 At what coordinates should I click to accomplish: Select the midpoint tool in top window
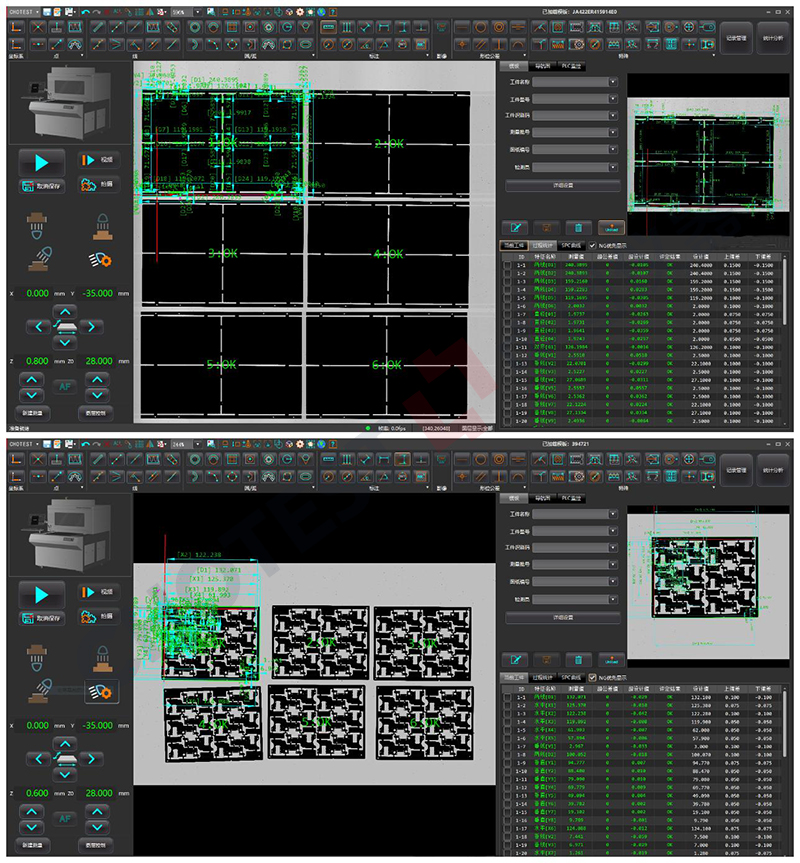pos(37,44)
